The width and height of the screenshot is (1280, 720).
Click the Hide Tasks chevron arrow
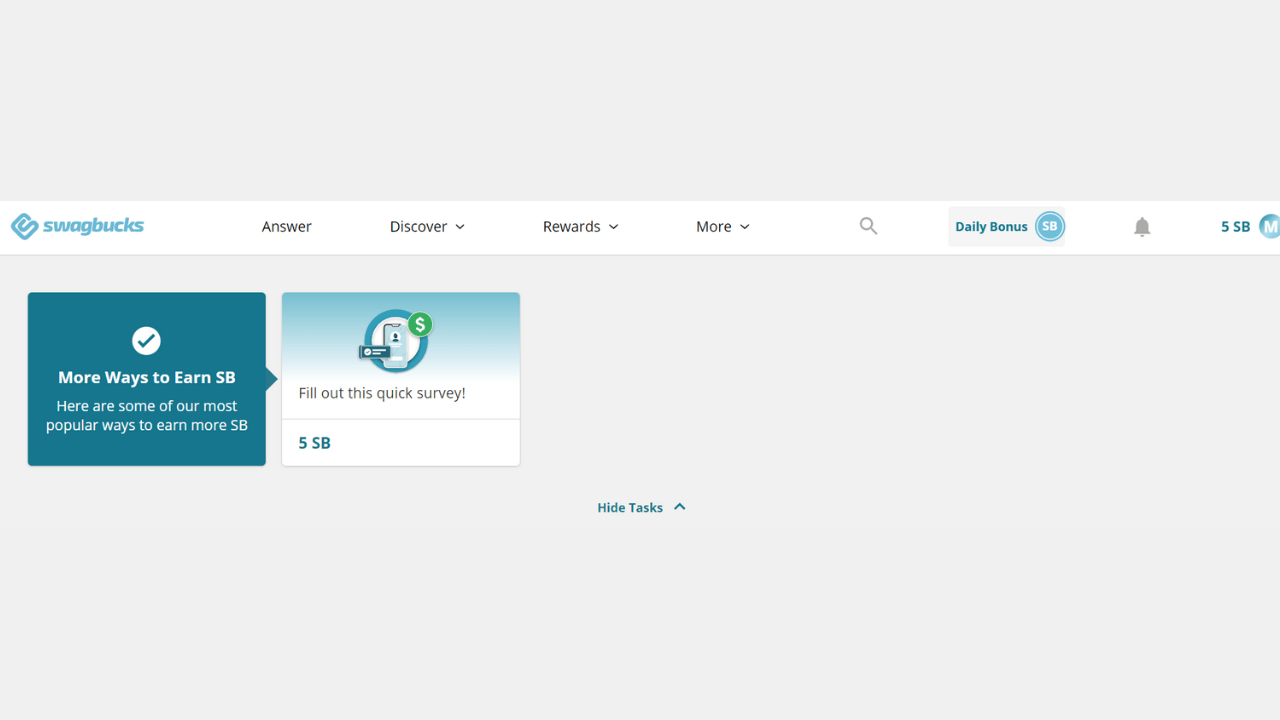pyautogui.click(x=679, y=507)
